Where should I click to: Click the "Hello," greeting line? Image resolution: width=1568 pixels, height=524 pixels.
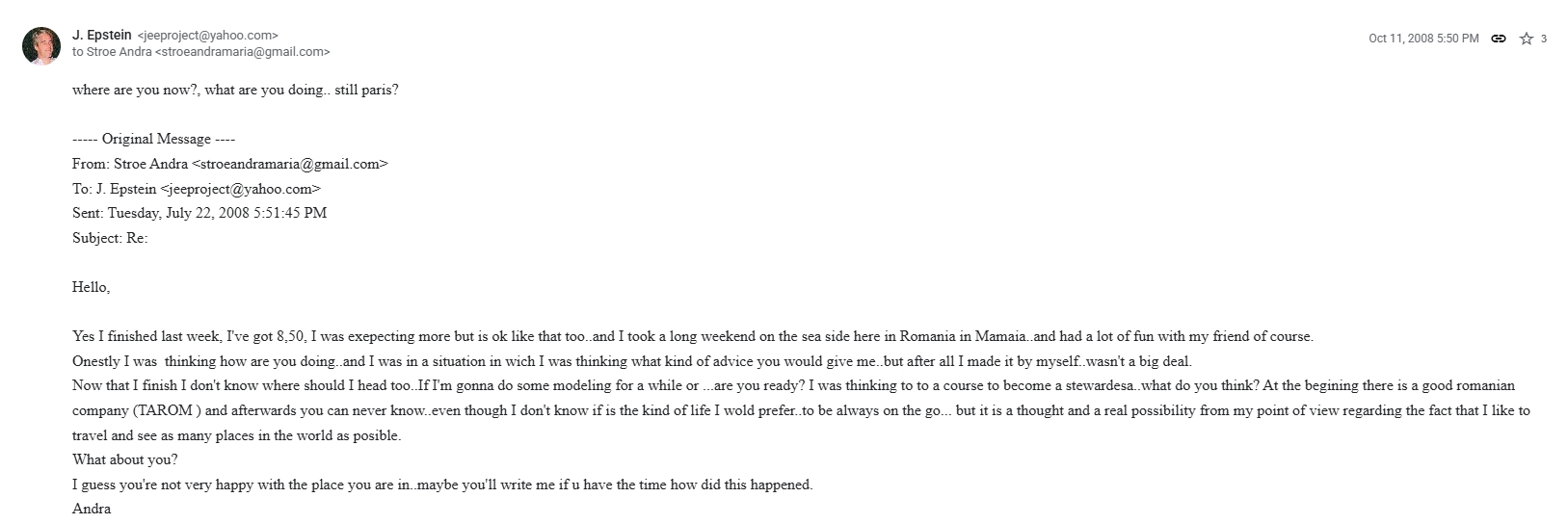[92, 287]
